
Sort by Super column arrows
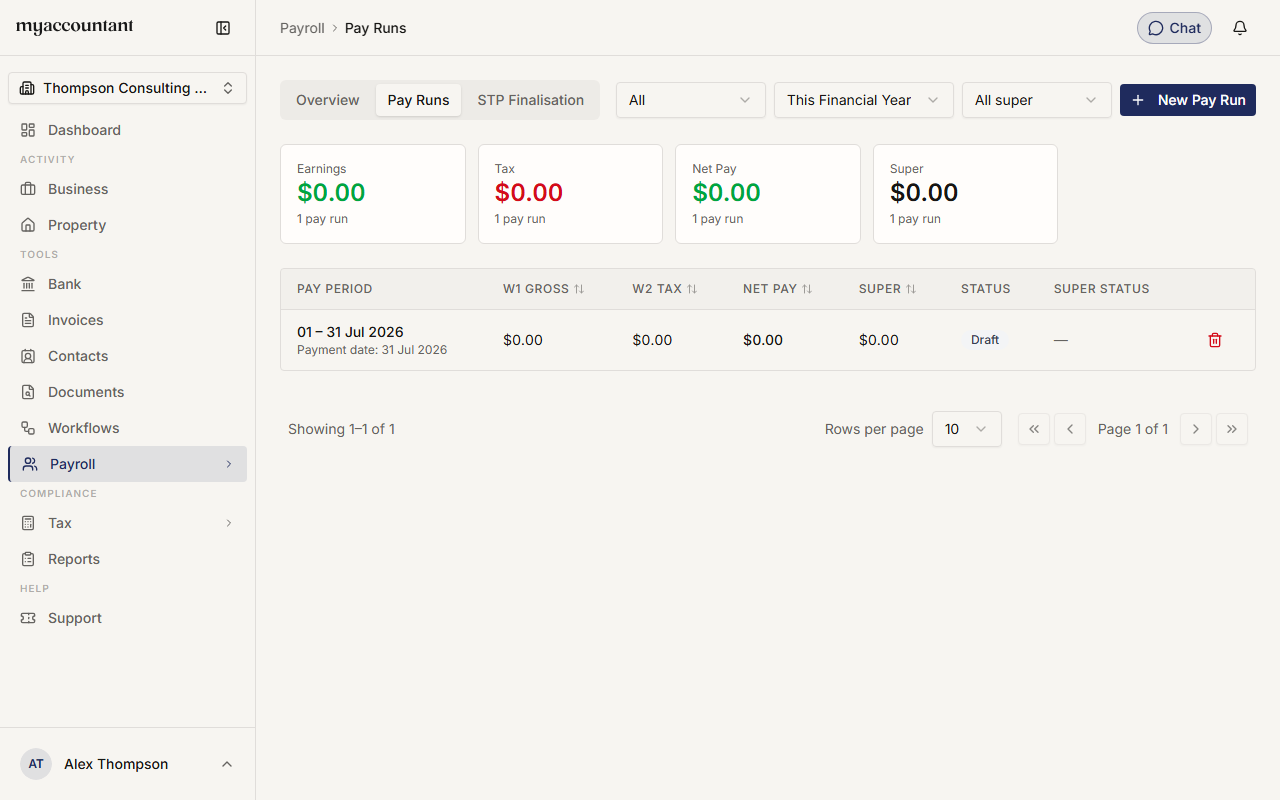[x=911, y=289]
